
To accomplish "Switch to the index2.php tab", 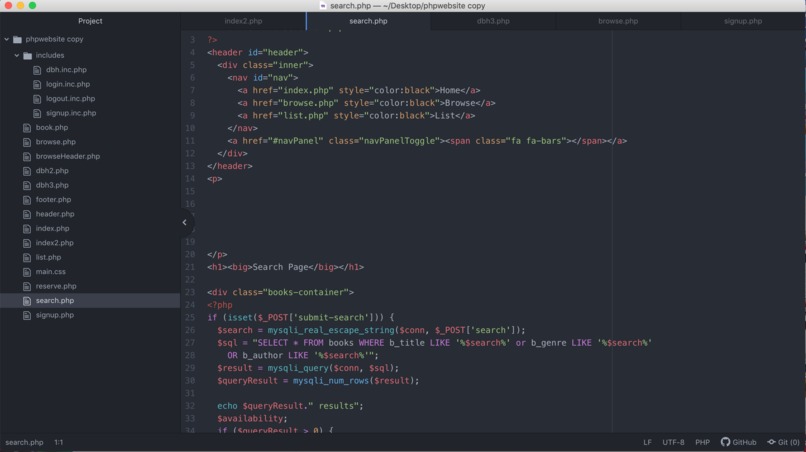I will click(243, 21).
